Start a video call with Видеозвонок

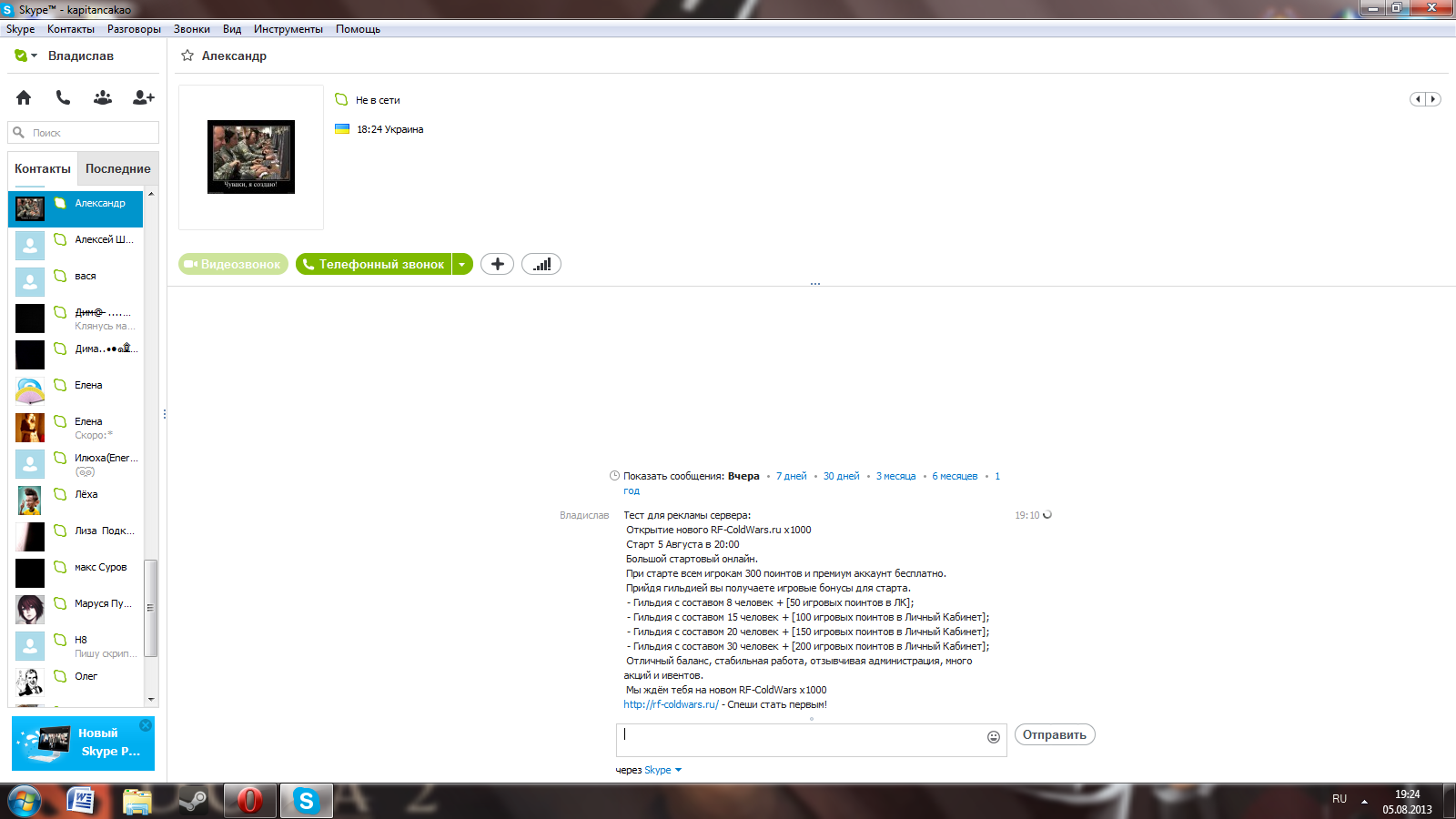pyautogui.click(x=233, y=264)
